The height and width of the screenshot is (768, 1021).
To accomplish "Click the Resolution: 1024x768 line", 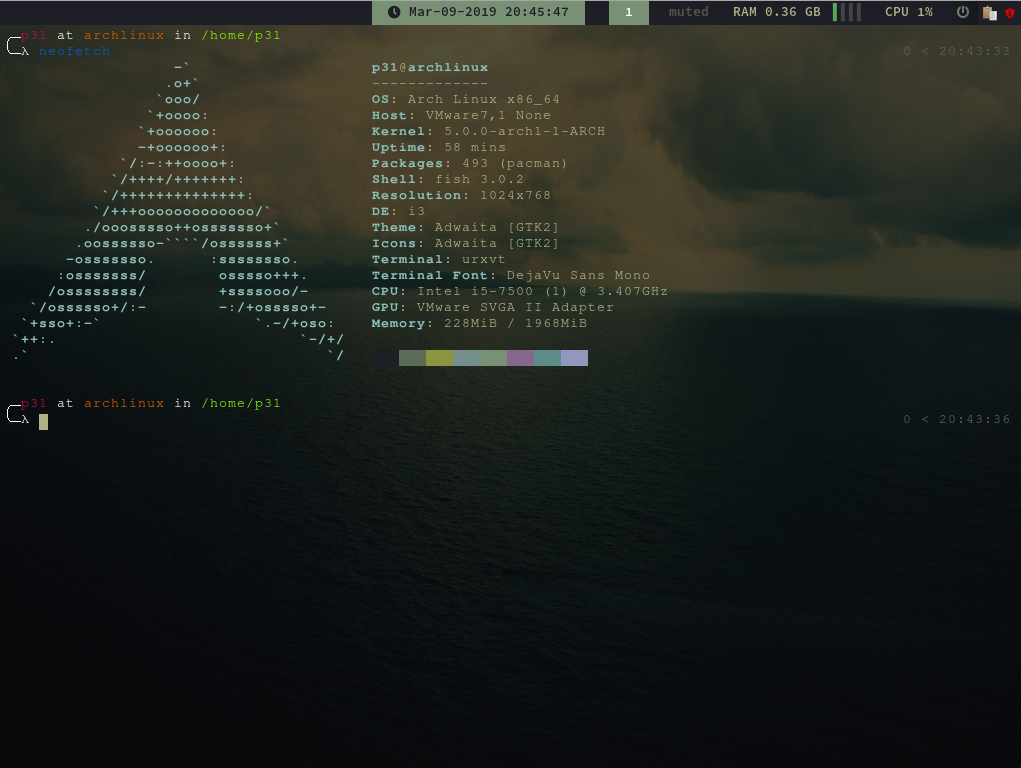I will pos(461,195).
